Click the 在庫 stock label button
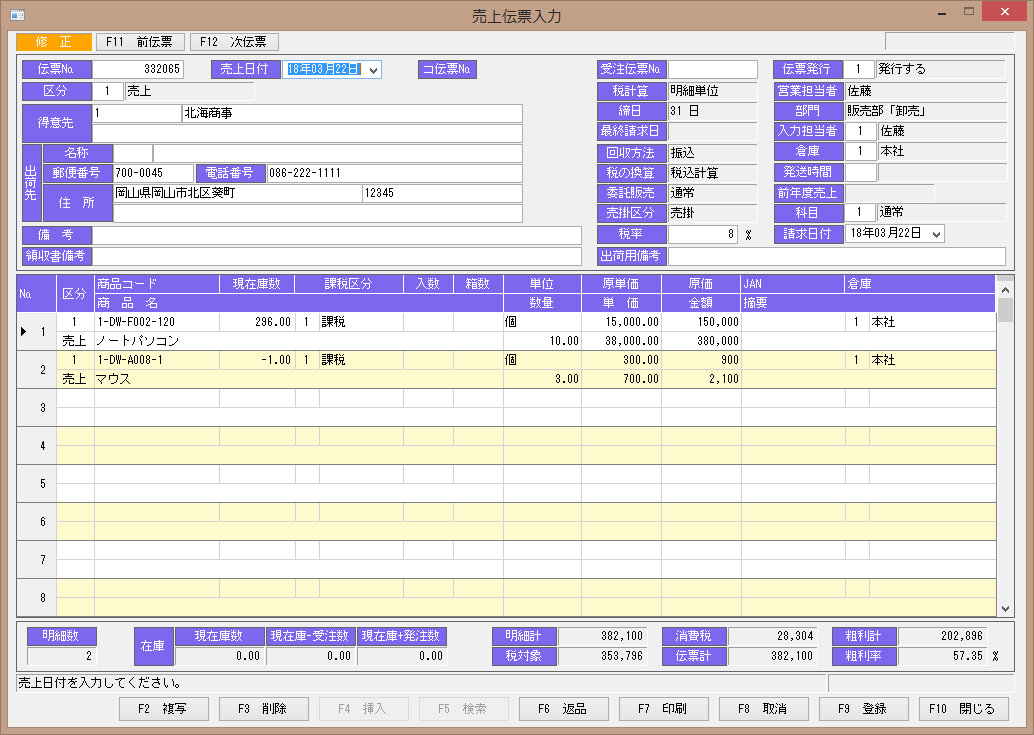1034x735 pixels. 153,647
